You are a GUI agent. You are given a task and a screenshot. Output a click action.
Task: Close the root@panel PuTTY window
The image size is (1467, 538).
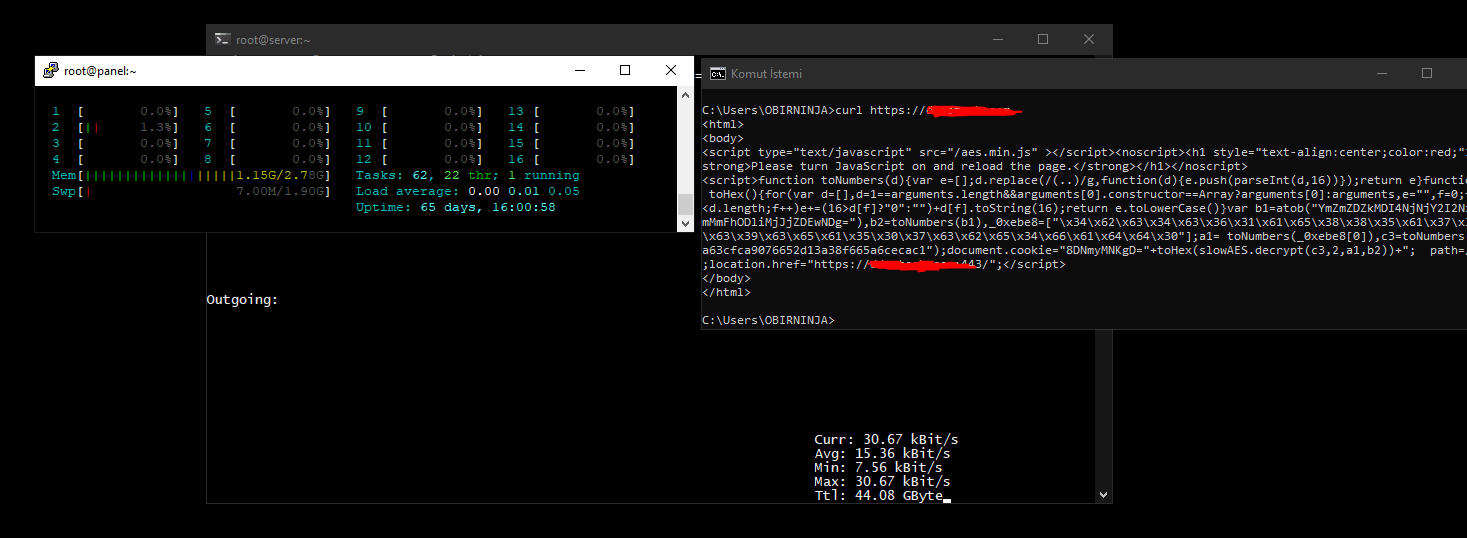click(671, 70)
